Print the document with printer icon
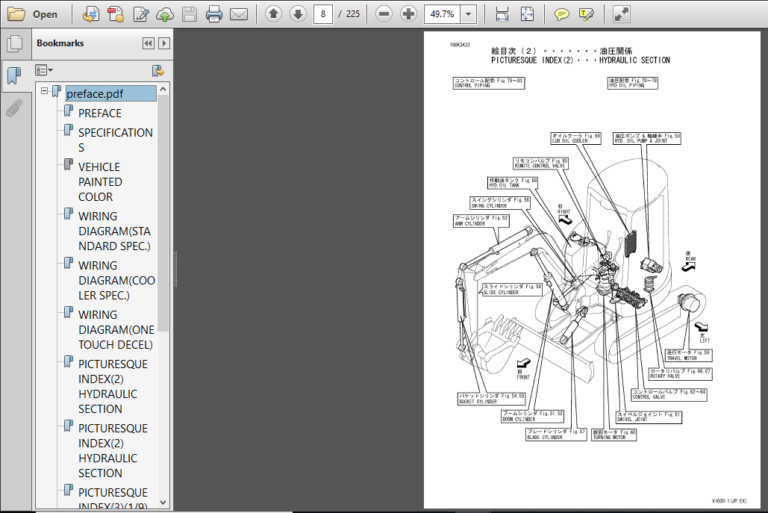Screen dimensions: 768x513 pos(214,14)
